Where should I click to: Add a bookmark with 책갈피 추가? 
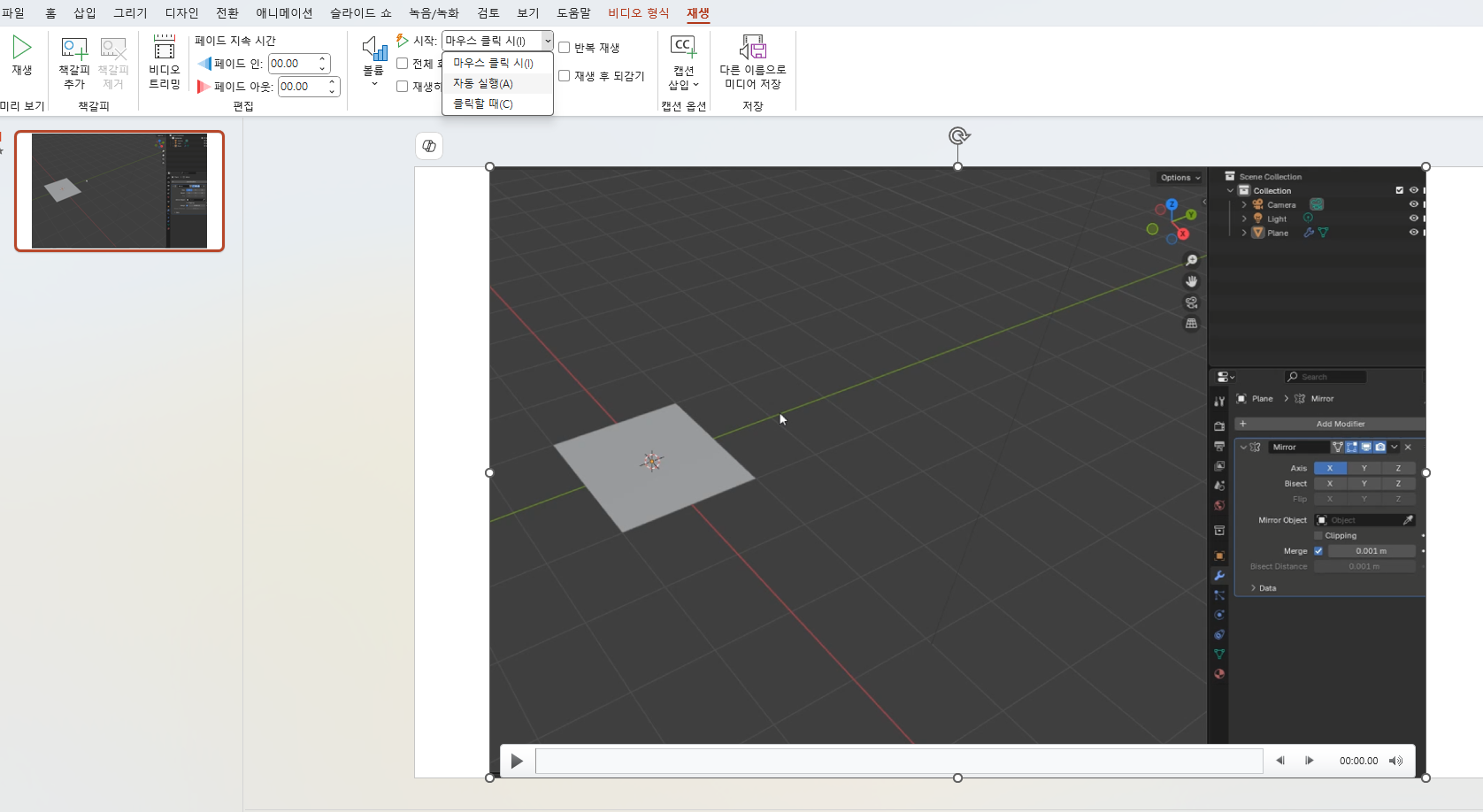click(x=74, y=62)
